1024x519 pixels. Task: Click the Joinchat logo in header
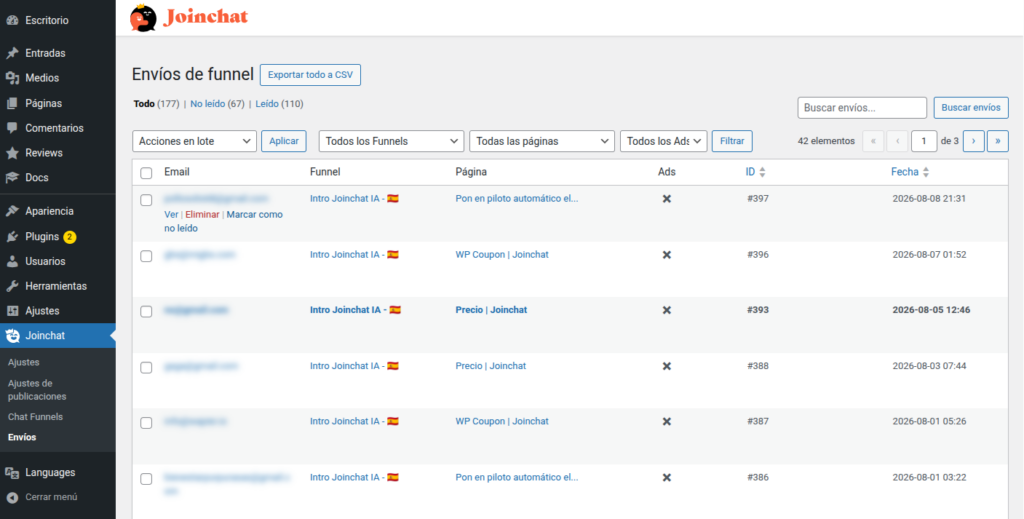189,18
